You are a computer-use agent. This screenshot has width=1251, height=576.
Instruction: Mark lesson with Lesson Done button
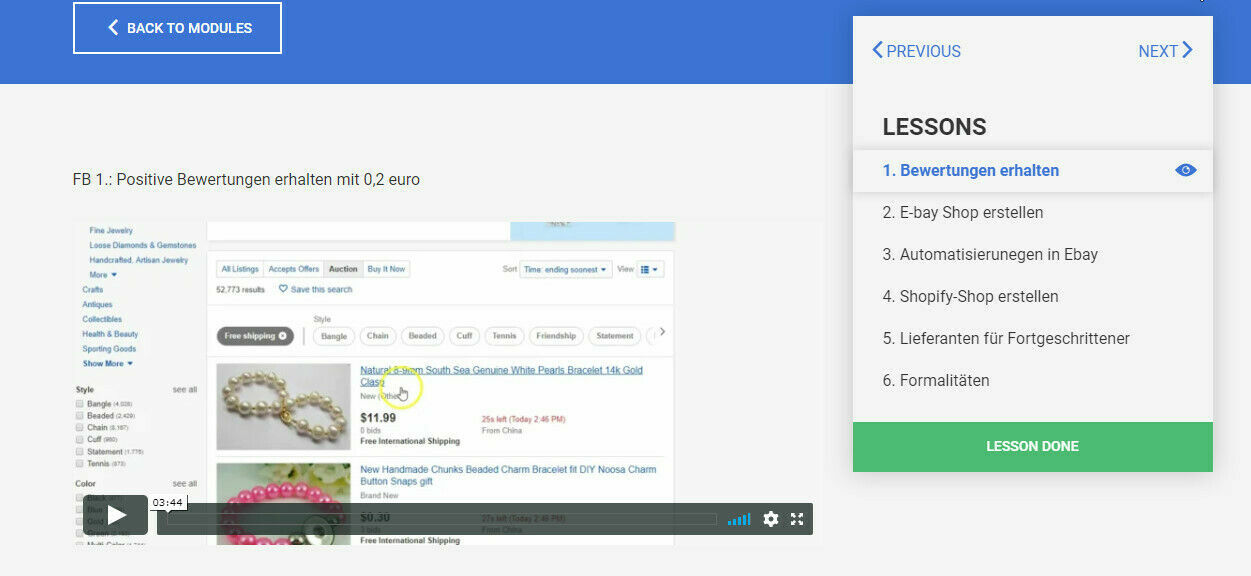click(x=1032, y=447)
